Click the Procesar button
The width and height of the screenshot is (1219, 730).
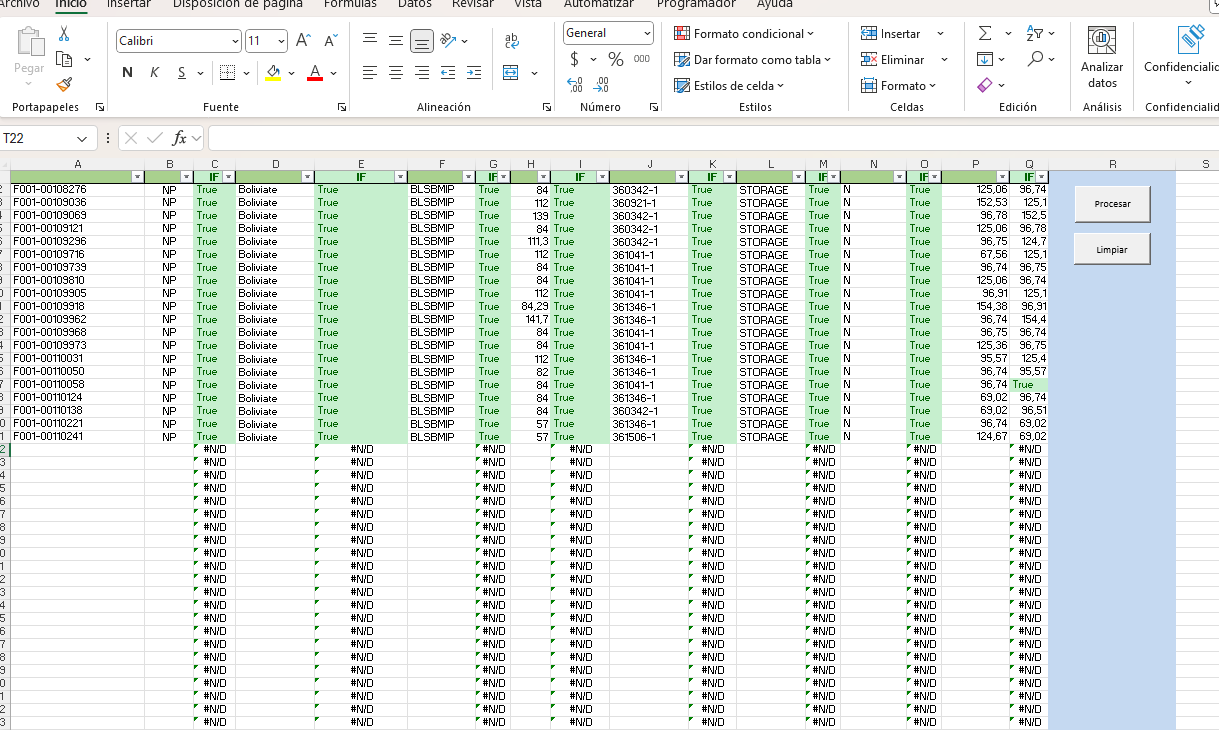coord(1112,203)
